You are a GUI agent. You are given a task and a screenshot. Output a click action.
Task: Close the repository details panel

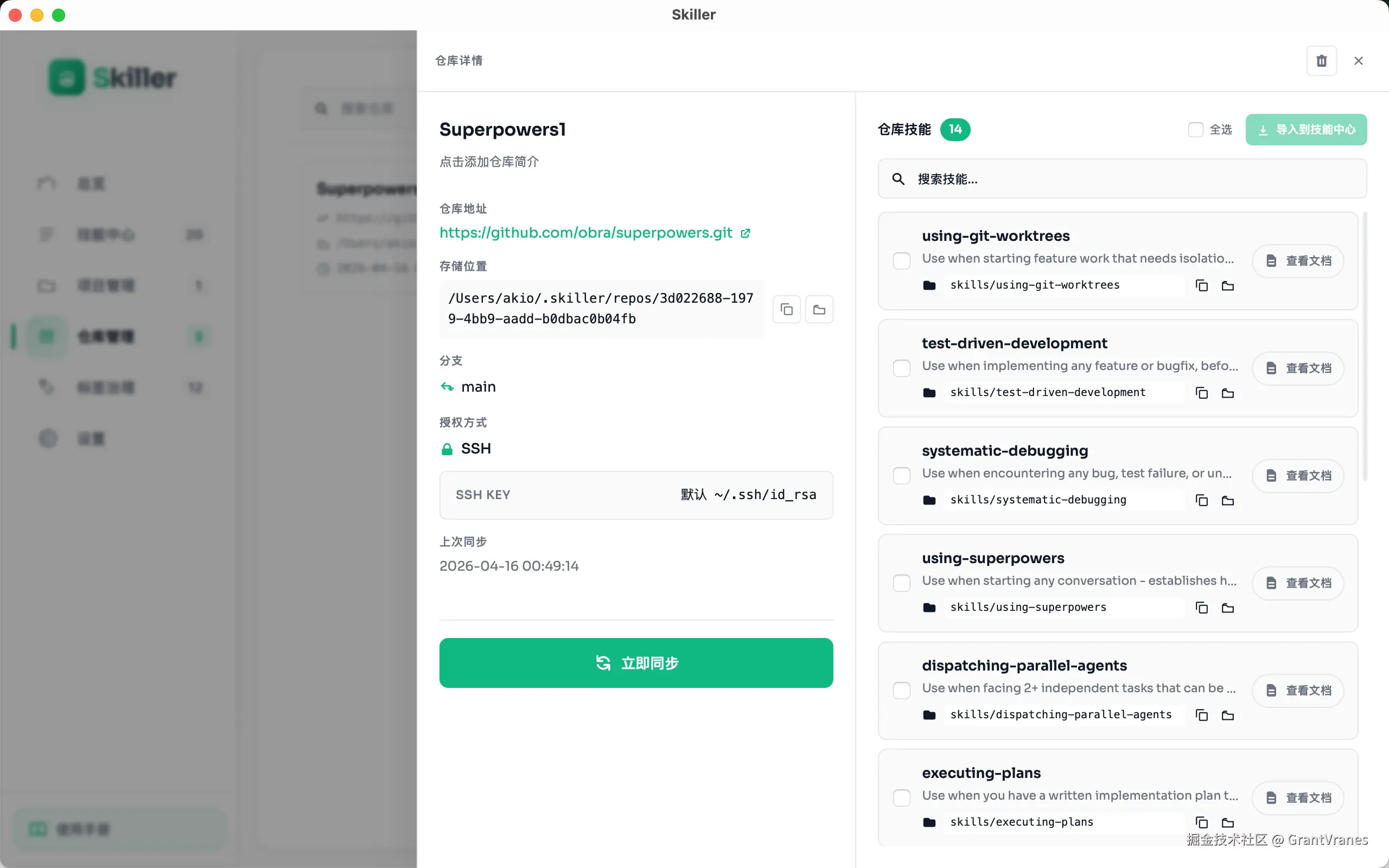(1358, 61)
